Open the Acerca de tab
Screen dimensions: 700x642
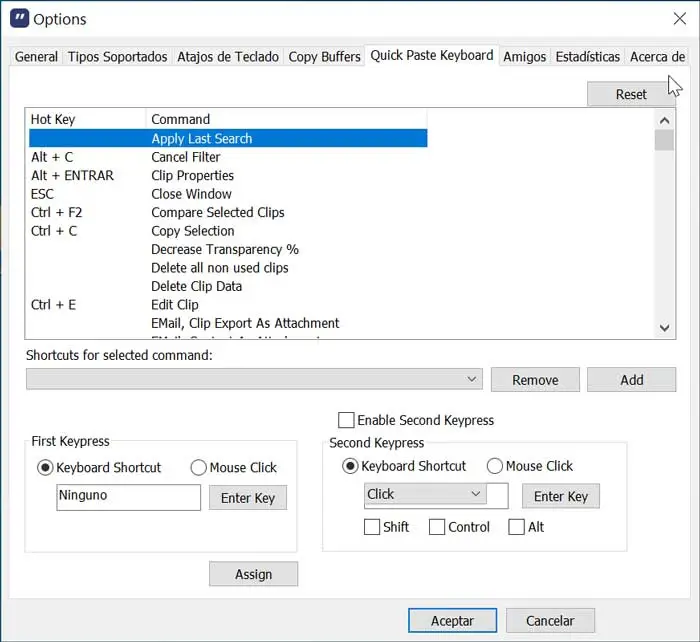pyautogui.click(x=657, y=57)
